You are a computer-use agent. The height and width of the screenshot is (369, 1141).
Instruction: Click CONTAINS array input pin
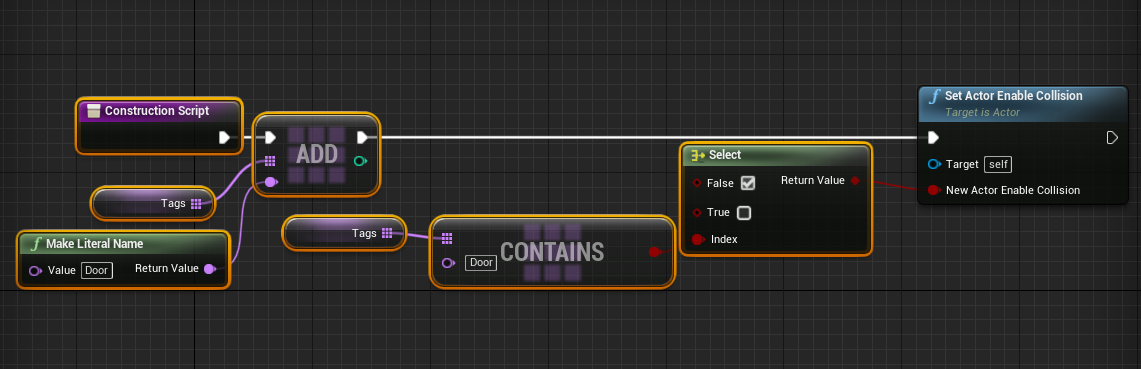447,238
